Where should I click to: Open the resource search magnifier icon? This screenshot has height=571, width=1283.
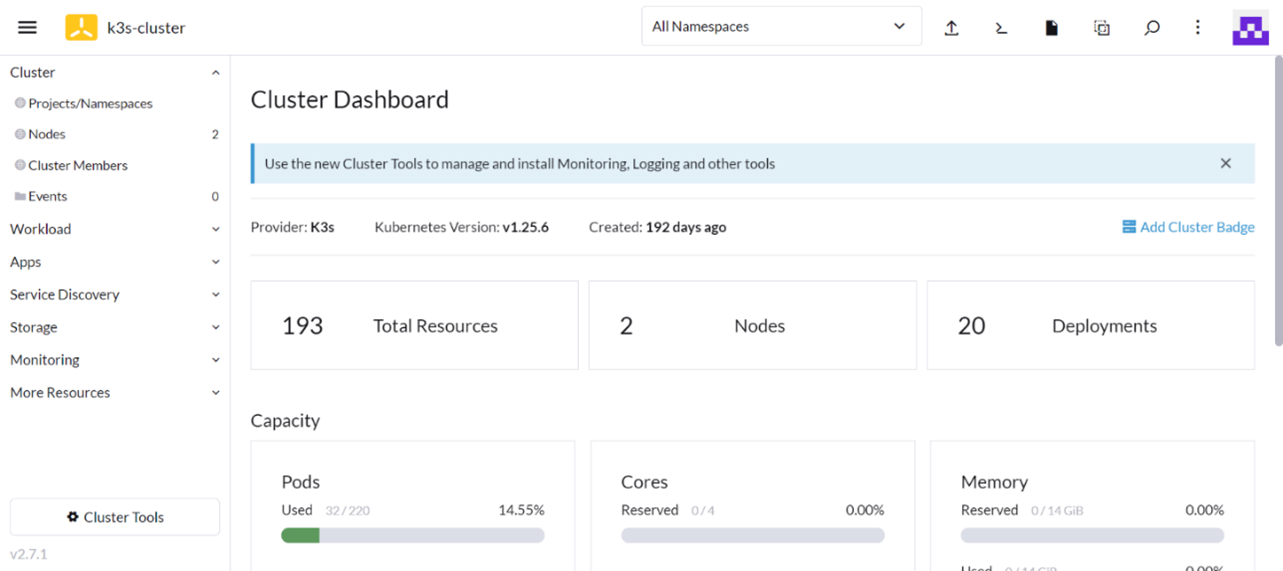pyautogui.click(x=1152, y=28)
